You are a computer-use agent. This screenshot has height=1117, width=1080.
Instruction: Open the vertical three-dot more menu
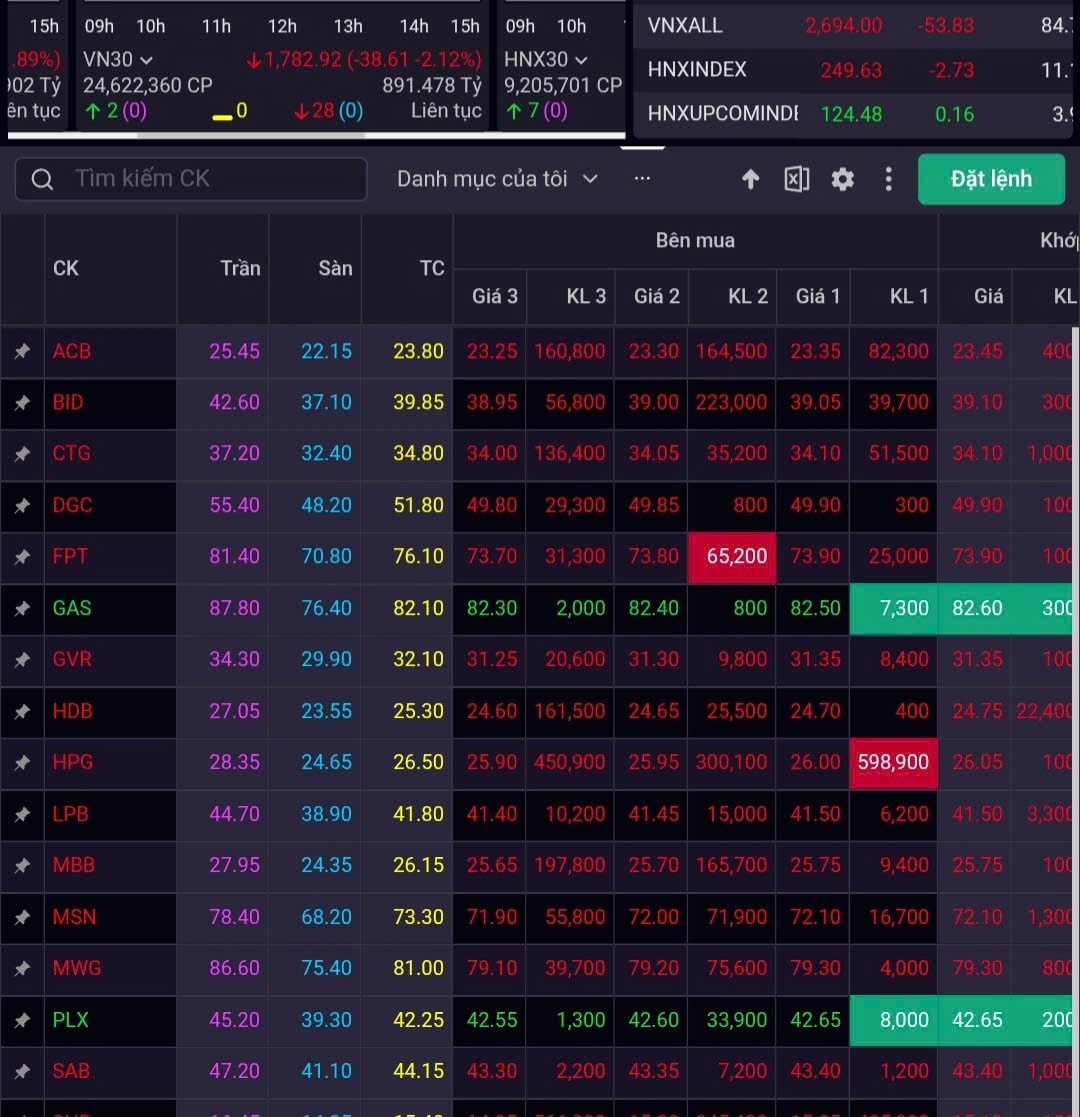(x=888, y=179)
